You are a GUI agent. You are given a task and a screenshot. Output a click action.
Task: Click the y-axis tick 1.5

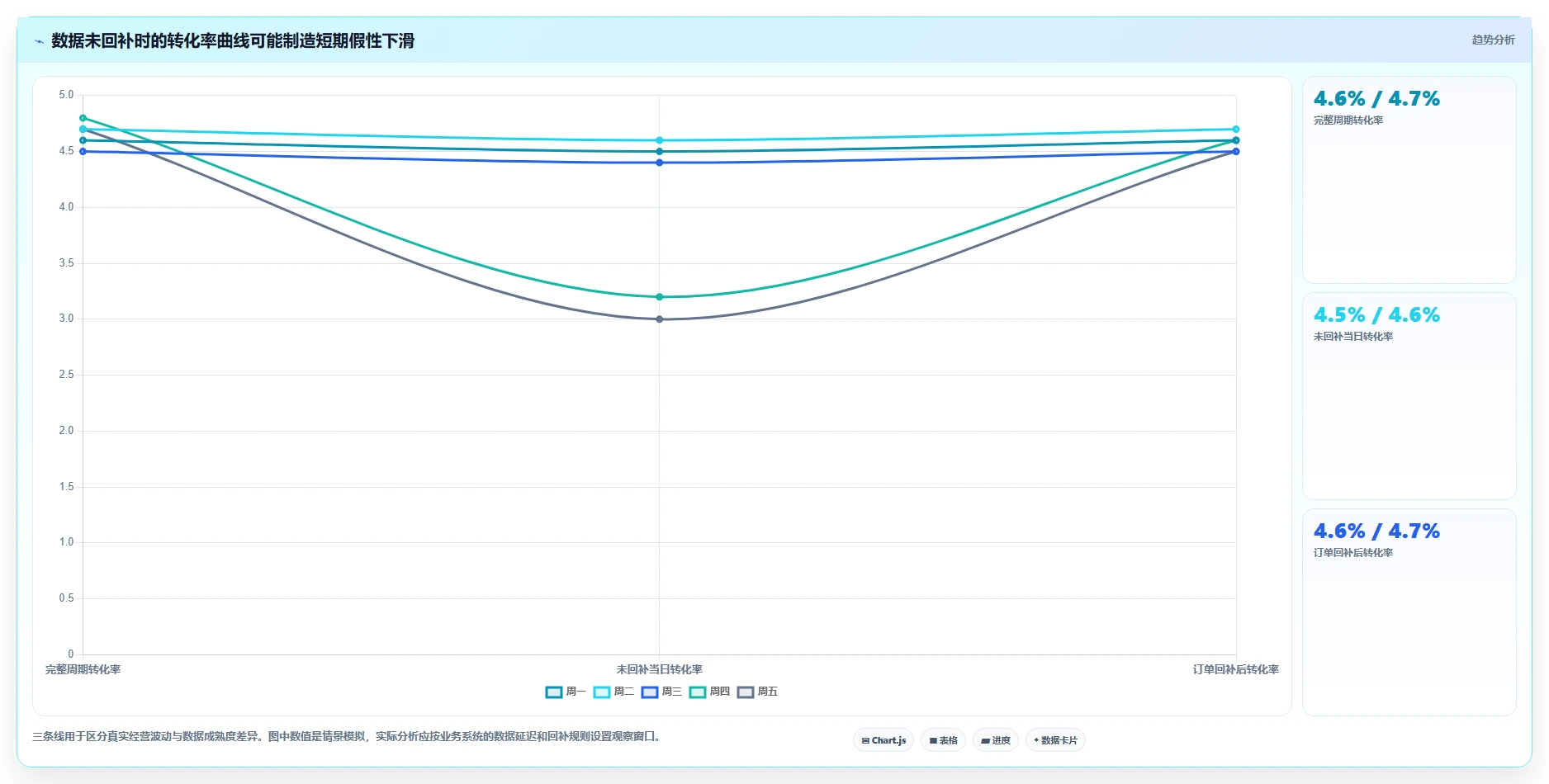pos(66,487)
